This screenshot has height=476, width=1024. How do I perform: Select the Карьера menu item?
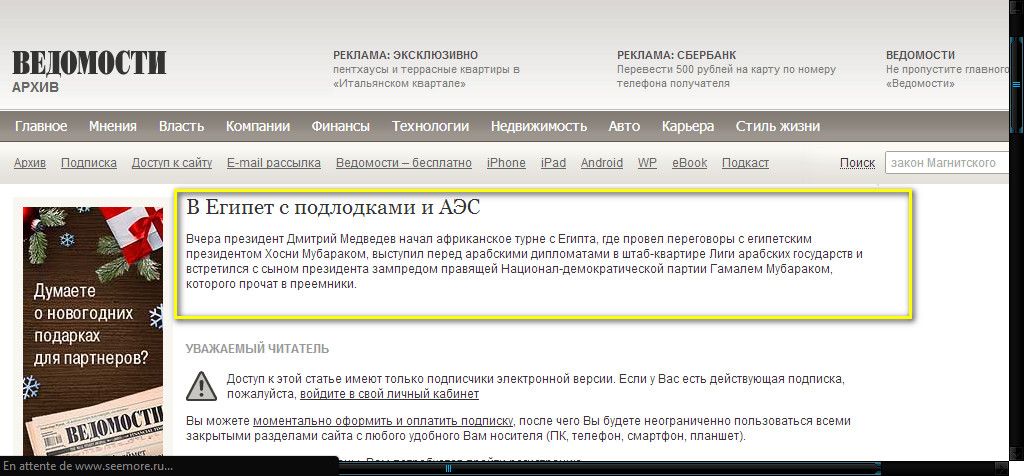pyautogui.click(x=688, y=127)
